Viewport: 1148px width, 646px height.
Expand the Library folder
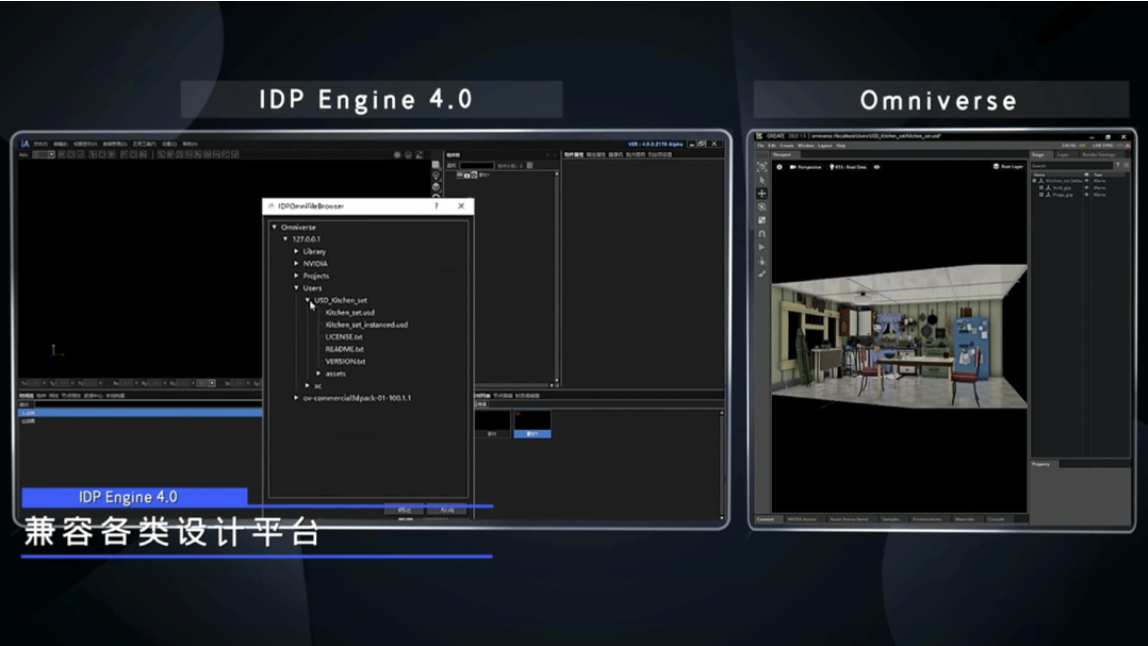(x=297, y=251)
